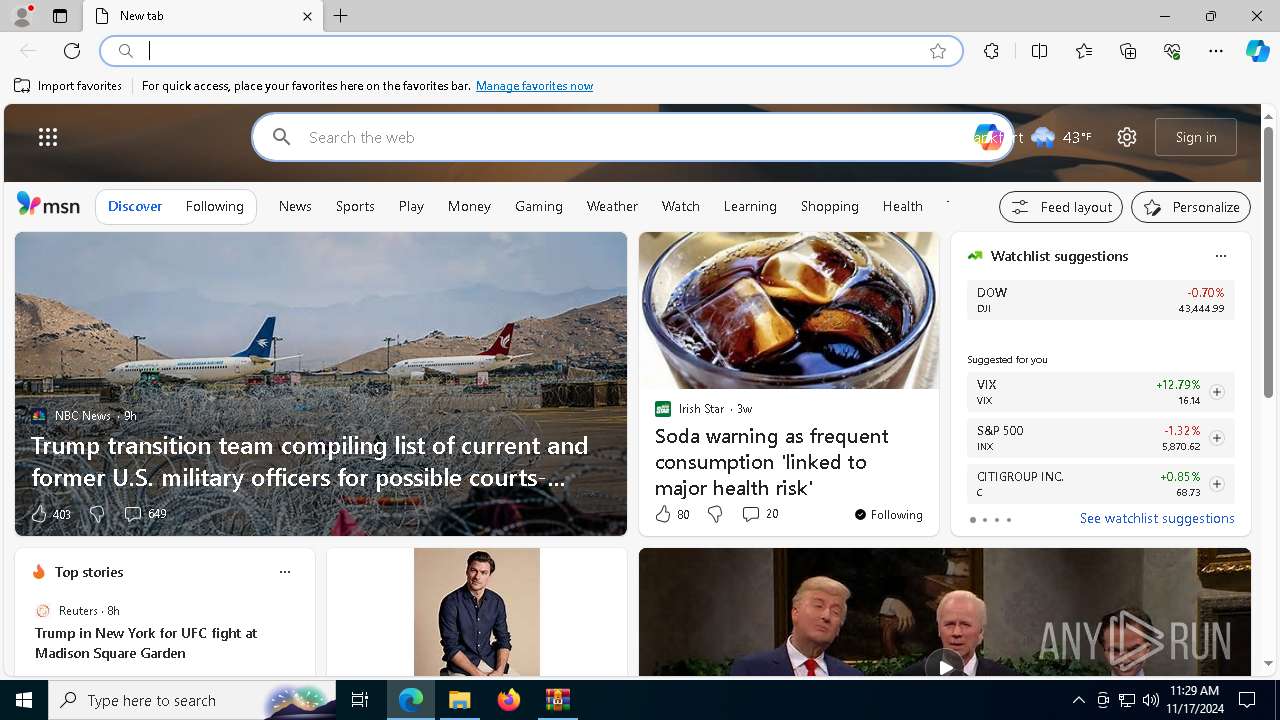Open the Soda warning article headline
This screenshot has width=1280, height=720.
(x=771, y=462)
